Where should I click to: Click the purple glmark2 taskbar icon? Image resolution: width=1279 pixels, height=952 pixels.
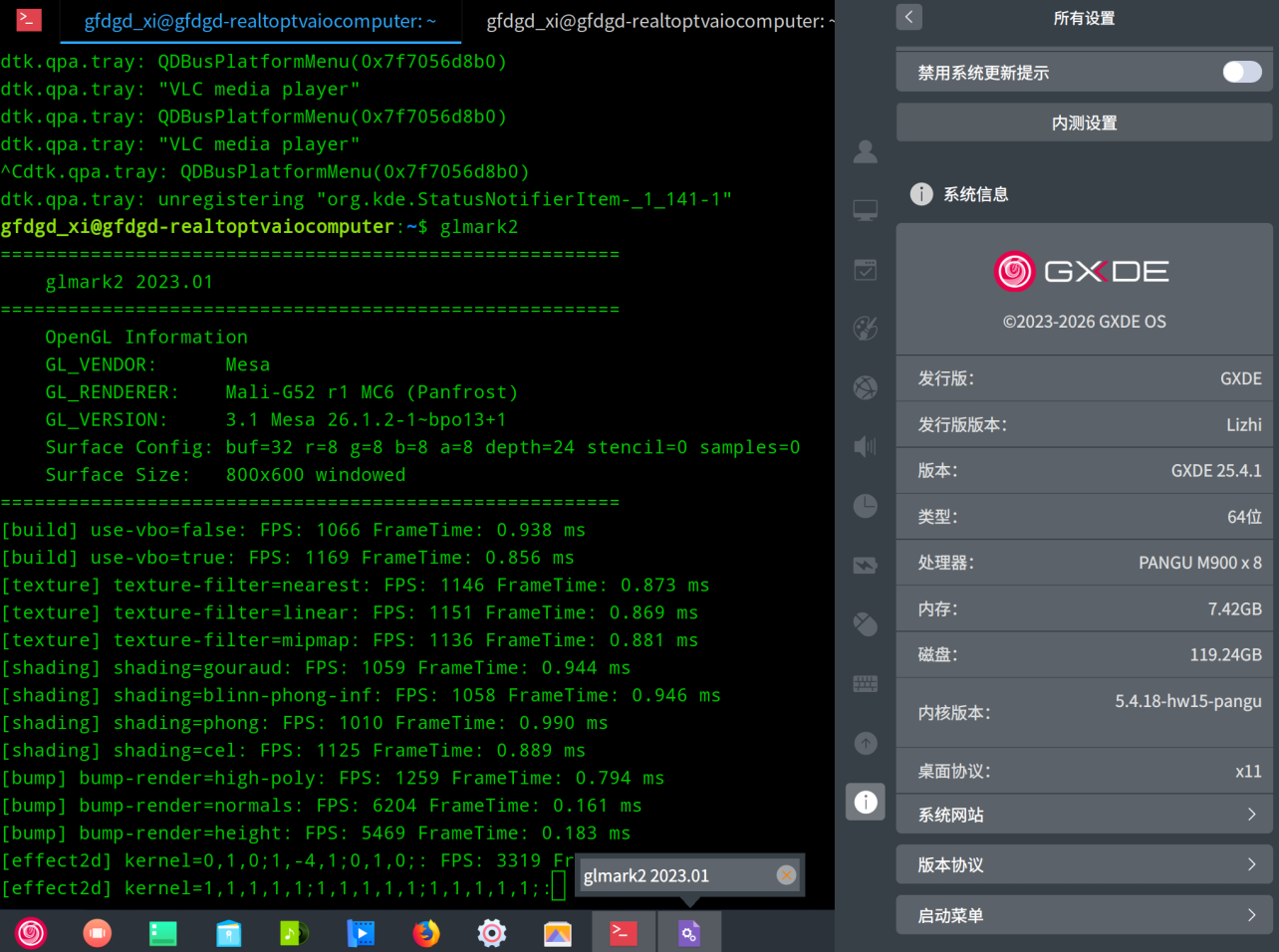click(x=689, y=933)
